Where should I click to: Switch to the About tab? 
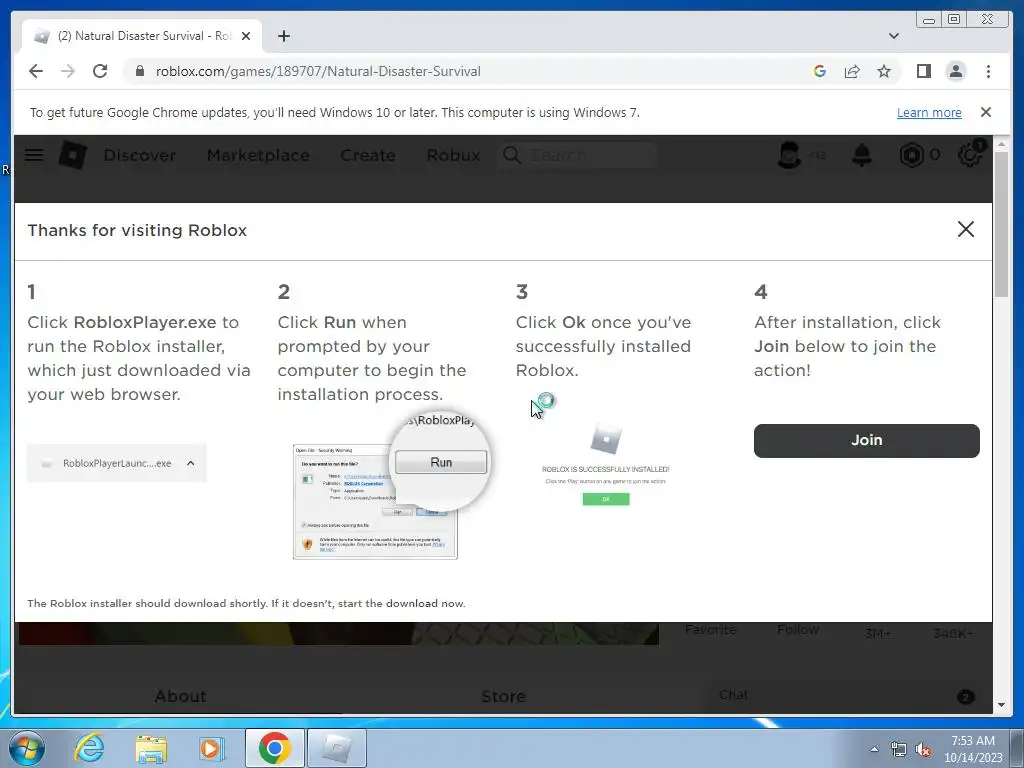click(x=180, y=696)
